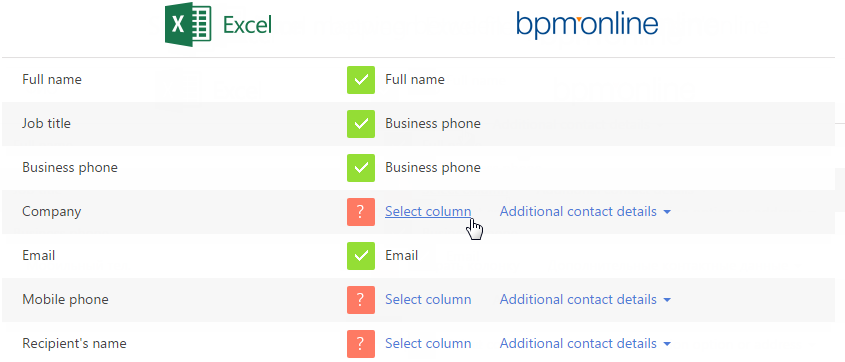845x362 pixels.
Task: Click the bpm'online logo in the header
Action: tap(587, 25)
